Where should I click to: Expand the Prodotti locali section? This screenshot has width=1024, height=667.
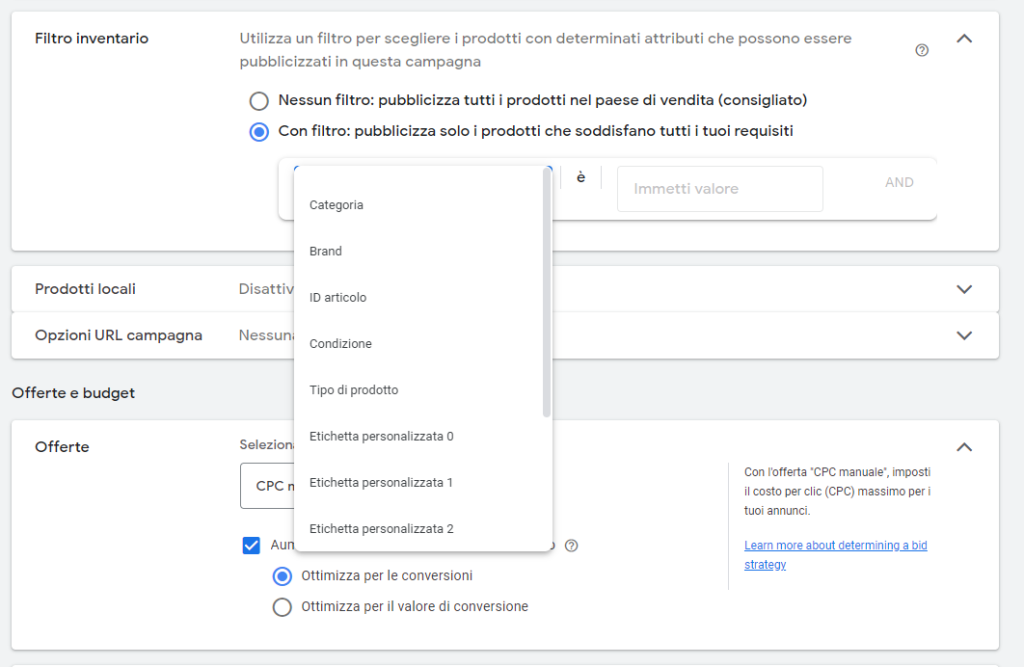964,289
